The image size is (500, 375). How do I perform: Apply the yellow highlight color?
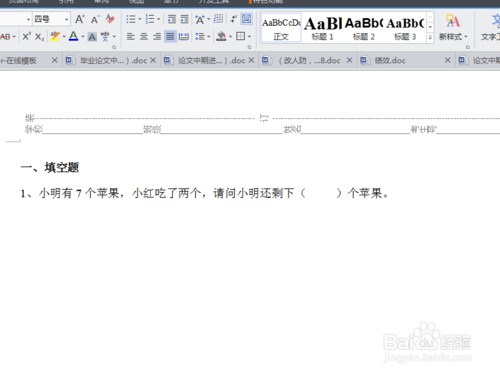(x=55, y=36)
